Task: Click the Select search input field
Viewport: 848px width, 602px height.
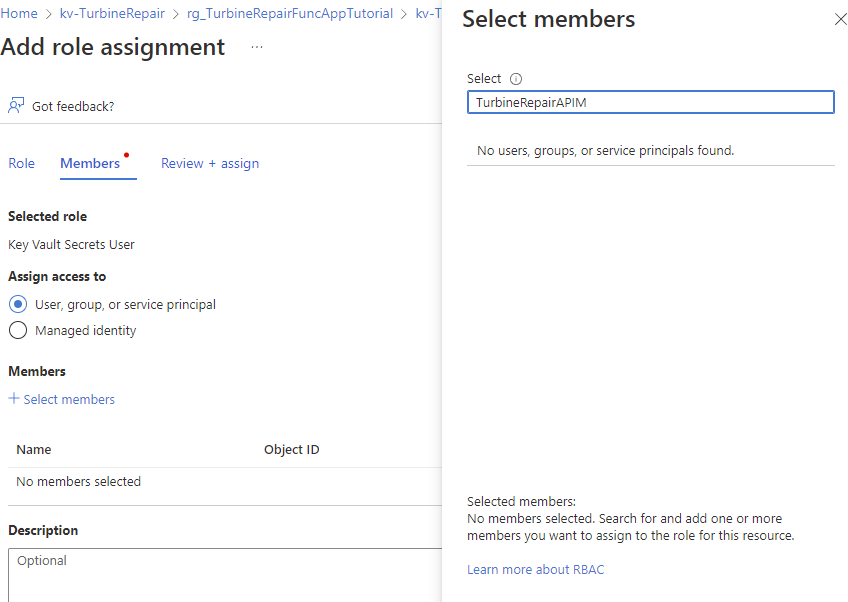Action: [x=650, y=102]
